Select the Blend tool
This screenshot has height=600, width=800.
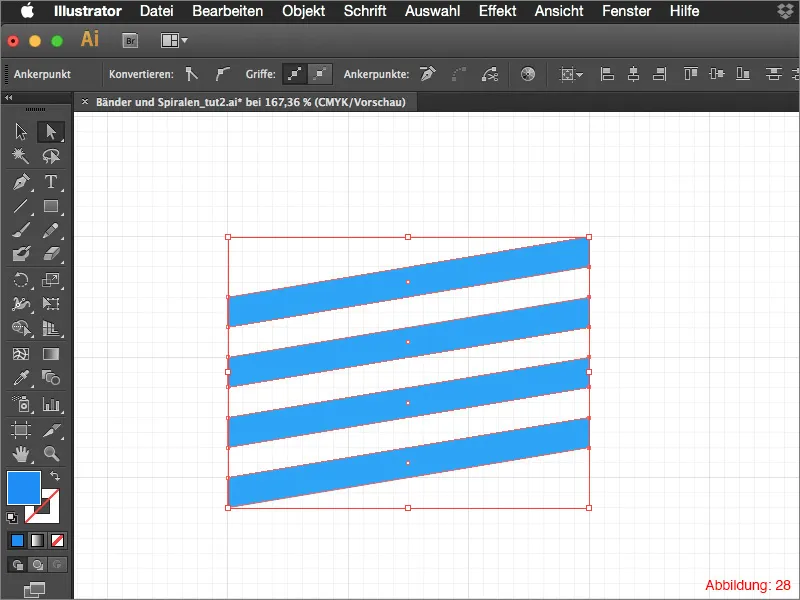point(51,378)
